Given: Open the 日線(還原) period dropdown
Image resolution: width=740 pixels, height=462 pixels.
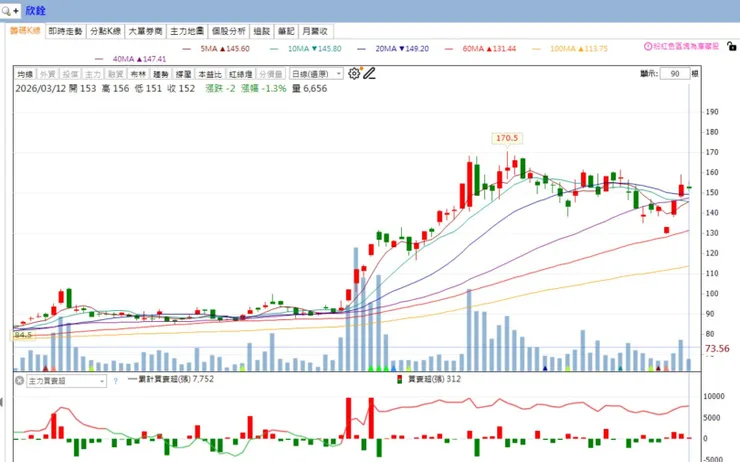Looking at the screenshot, I should pos(316,74).
